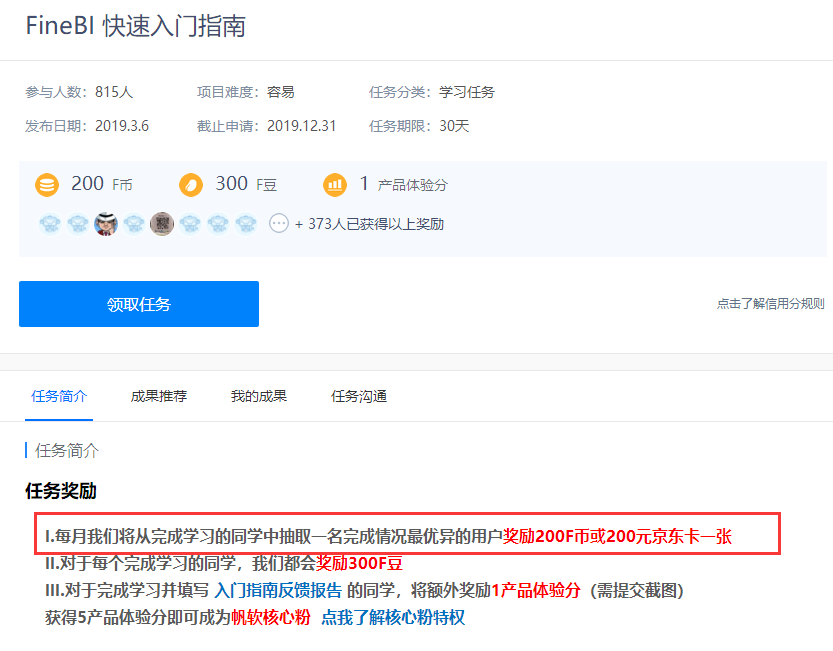Click the 373人已获得以上奖励 text
The width and height of the screenshot is (833, 651).
point(376,224)
